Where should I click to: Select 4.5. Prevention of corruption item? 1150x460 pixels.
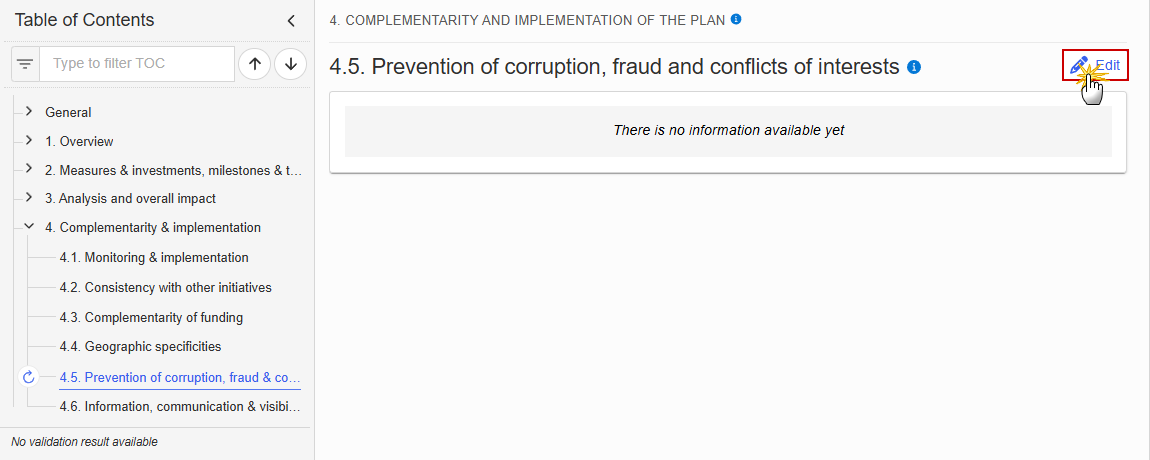coord(180,378)
